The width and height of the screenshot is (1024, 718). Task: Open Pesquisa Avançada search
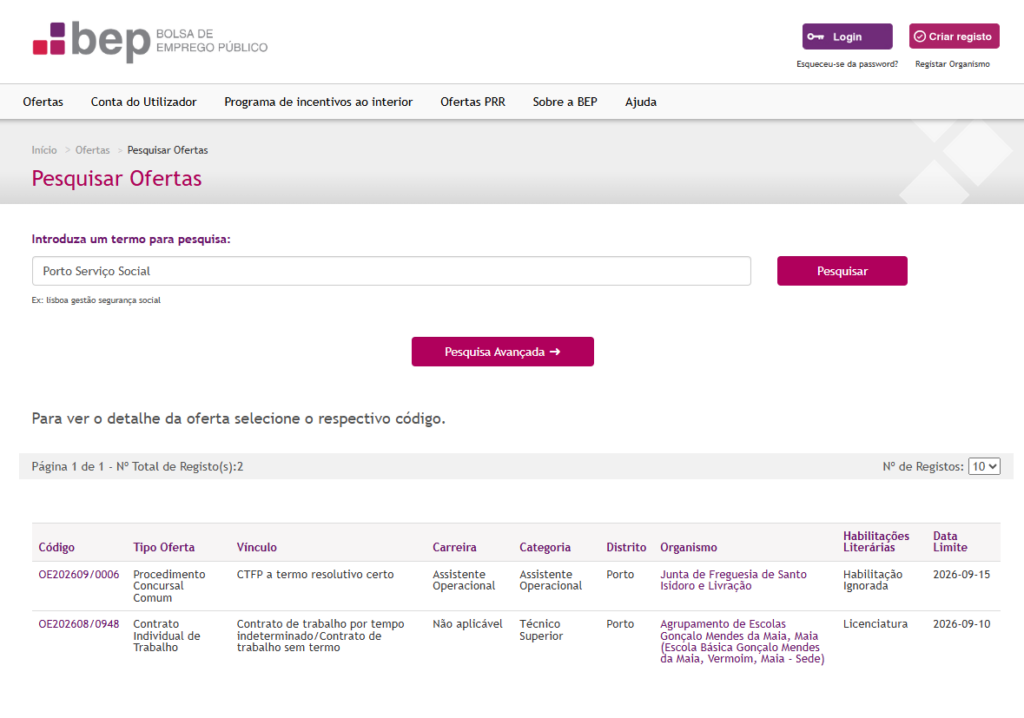click(x=503, y=351)
